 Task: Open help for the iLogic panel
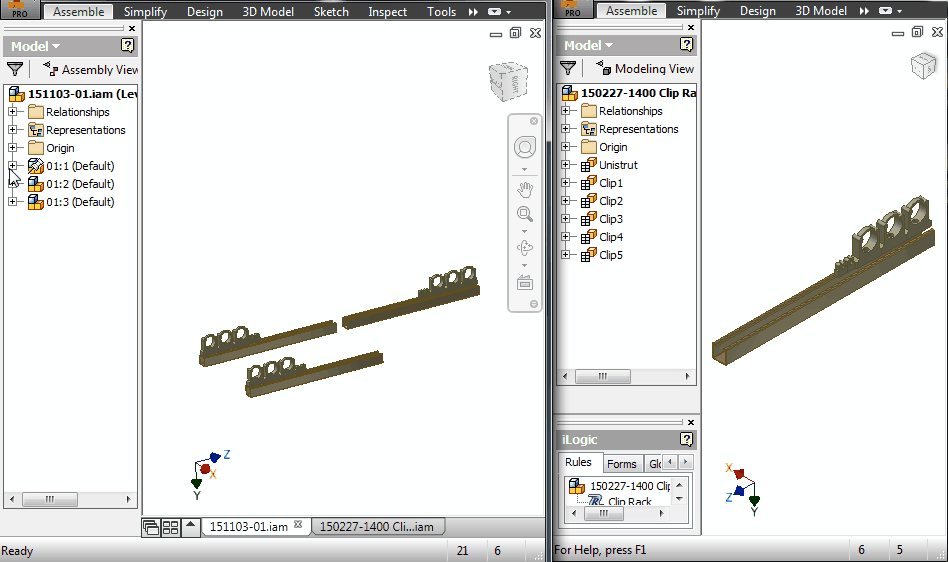pos(686,439)
